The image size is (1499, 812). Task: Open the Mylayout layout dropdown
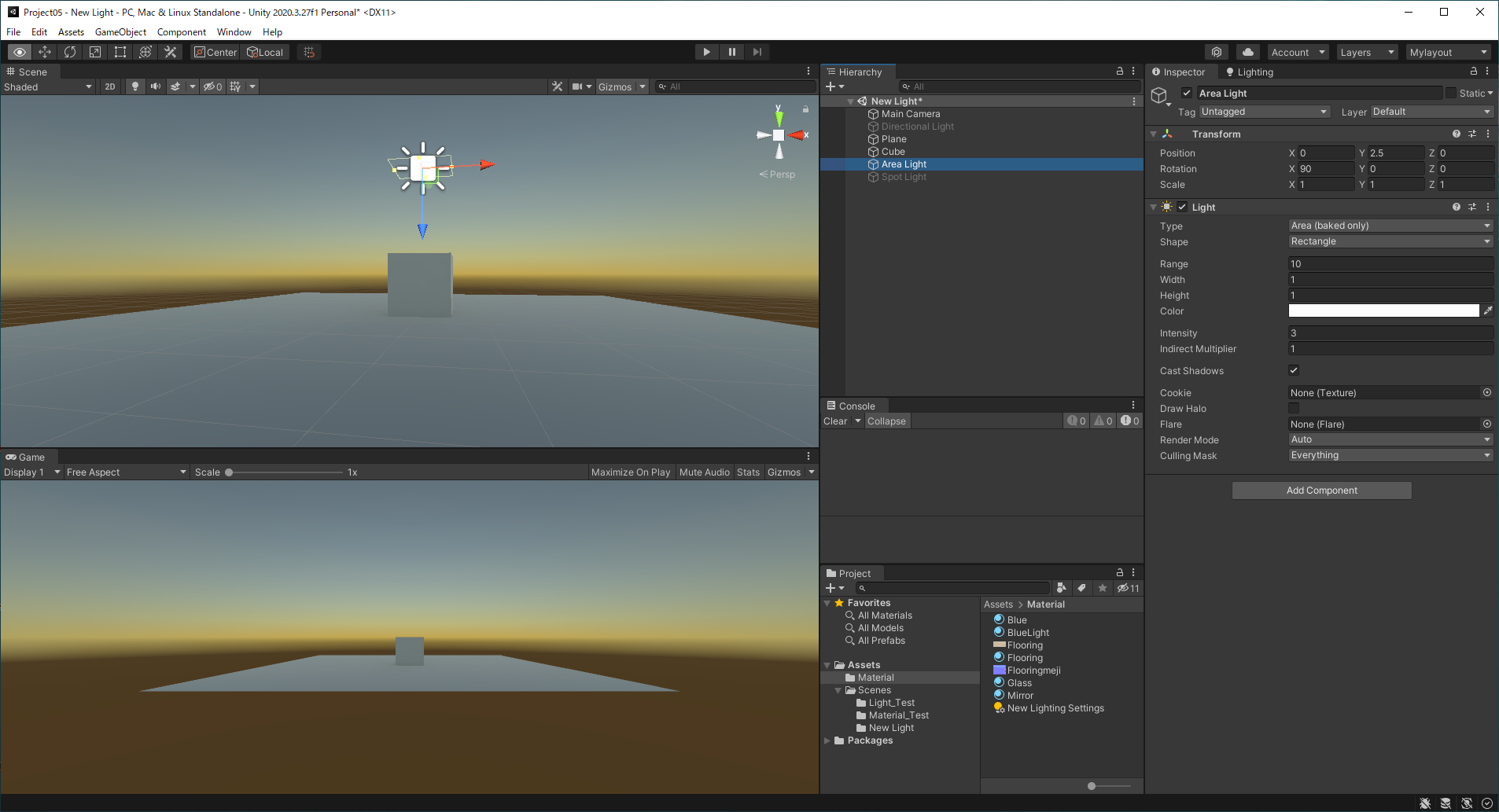point(1448,52)
